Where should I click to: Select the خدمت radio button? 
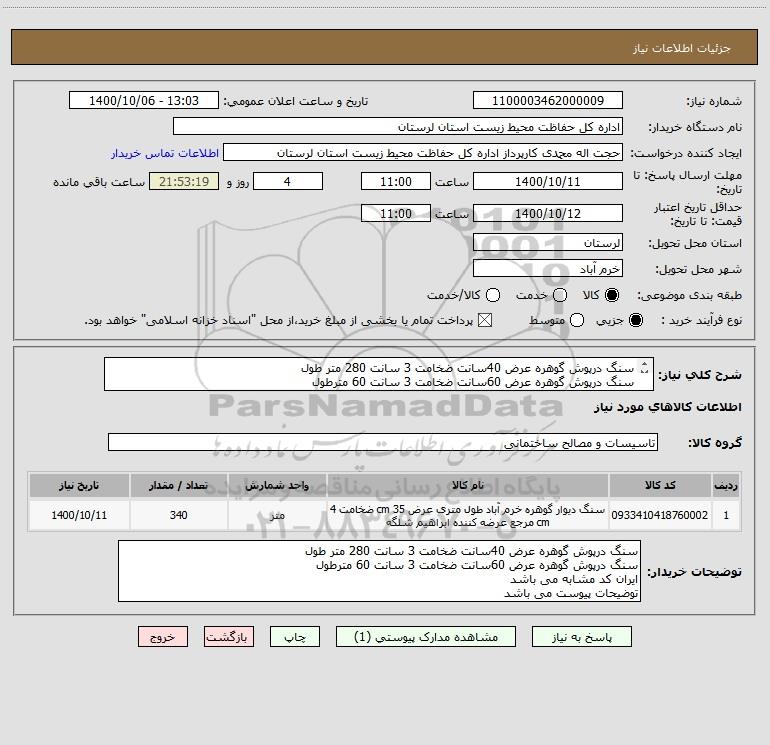tap(560, 295)
